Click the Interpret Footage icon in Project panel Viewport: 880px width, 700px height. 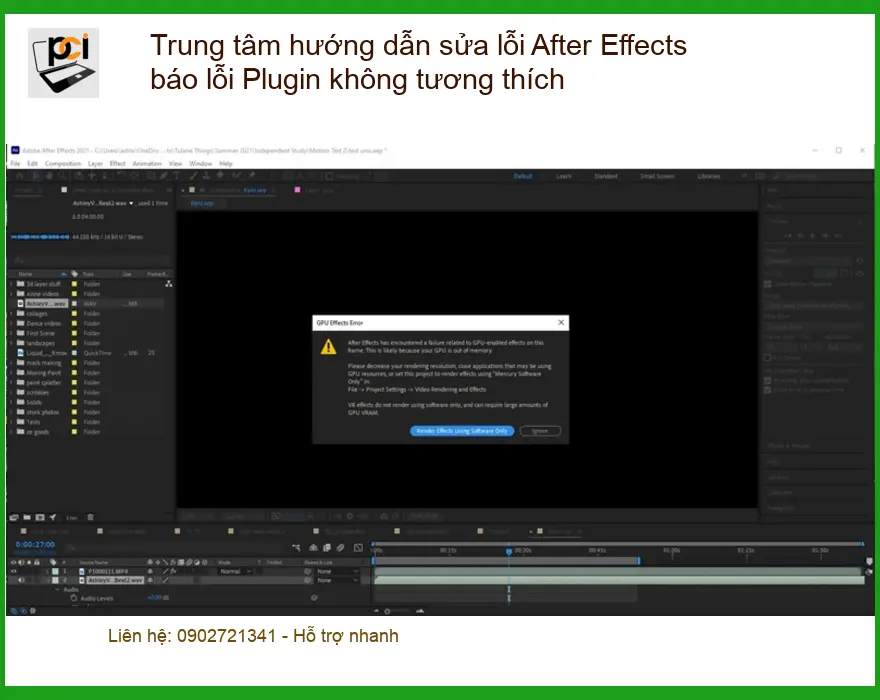[x=13, y=517]
